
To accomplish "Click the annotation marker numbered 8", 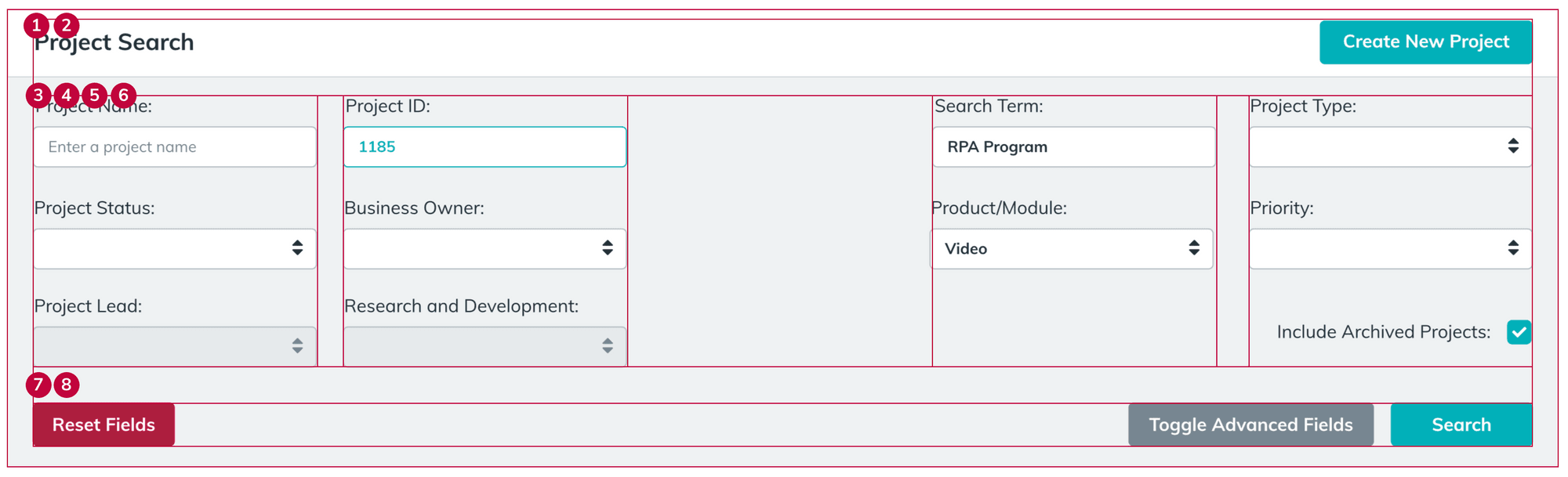I will pos(67,385).
